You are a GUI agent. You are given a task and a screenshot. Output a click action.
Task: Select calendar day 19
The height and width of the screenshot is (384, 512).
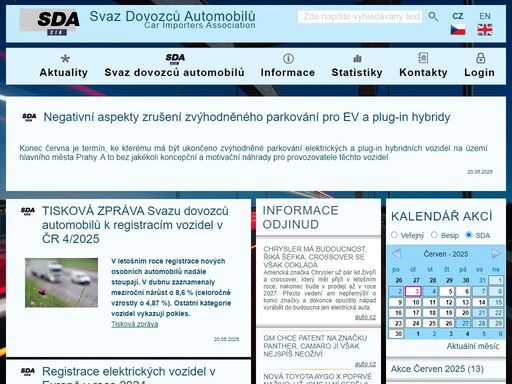(x=447, y=313)
